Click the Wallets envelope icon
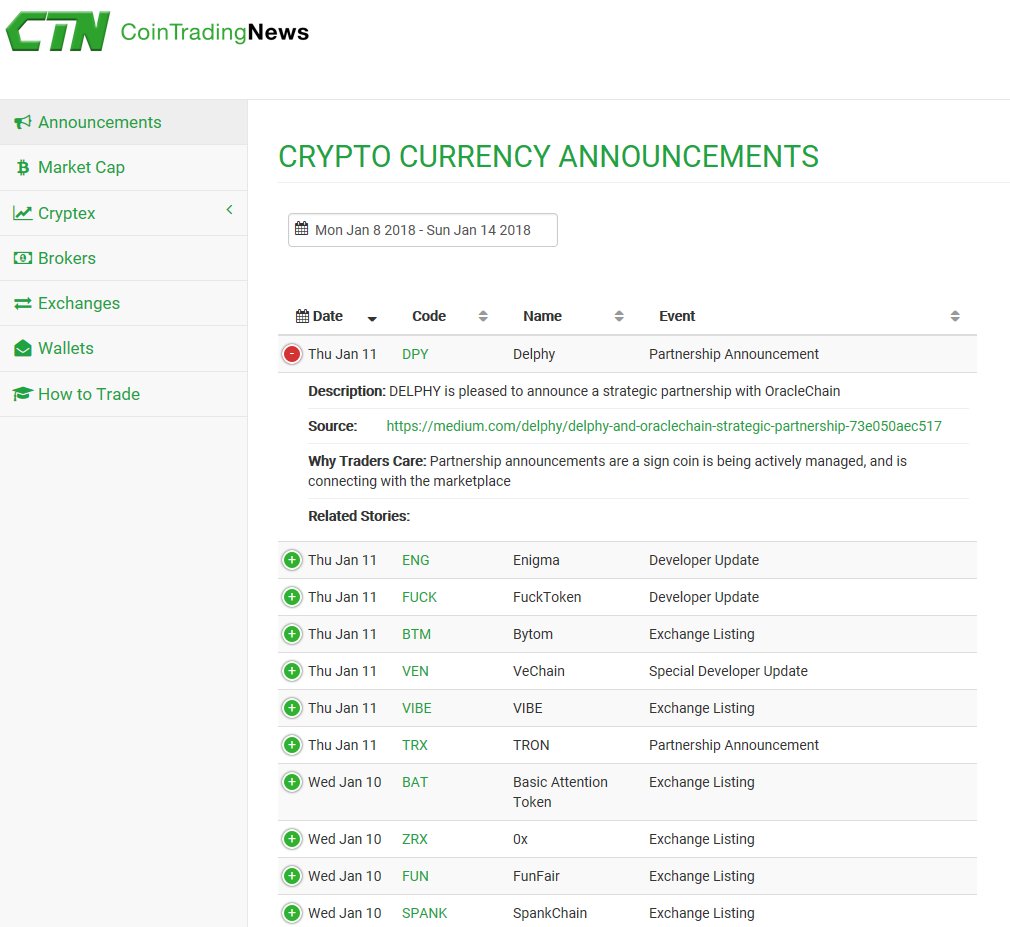This screenshot has height=927, width=1010. click(x=23, y=349)
